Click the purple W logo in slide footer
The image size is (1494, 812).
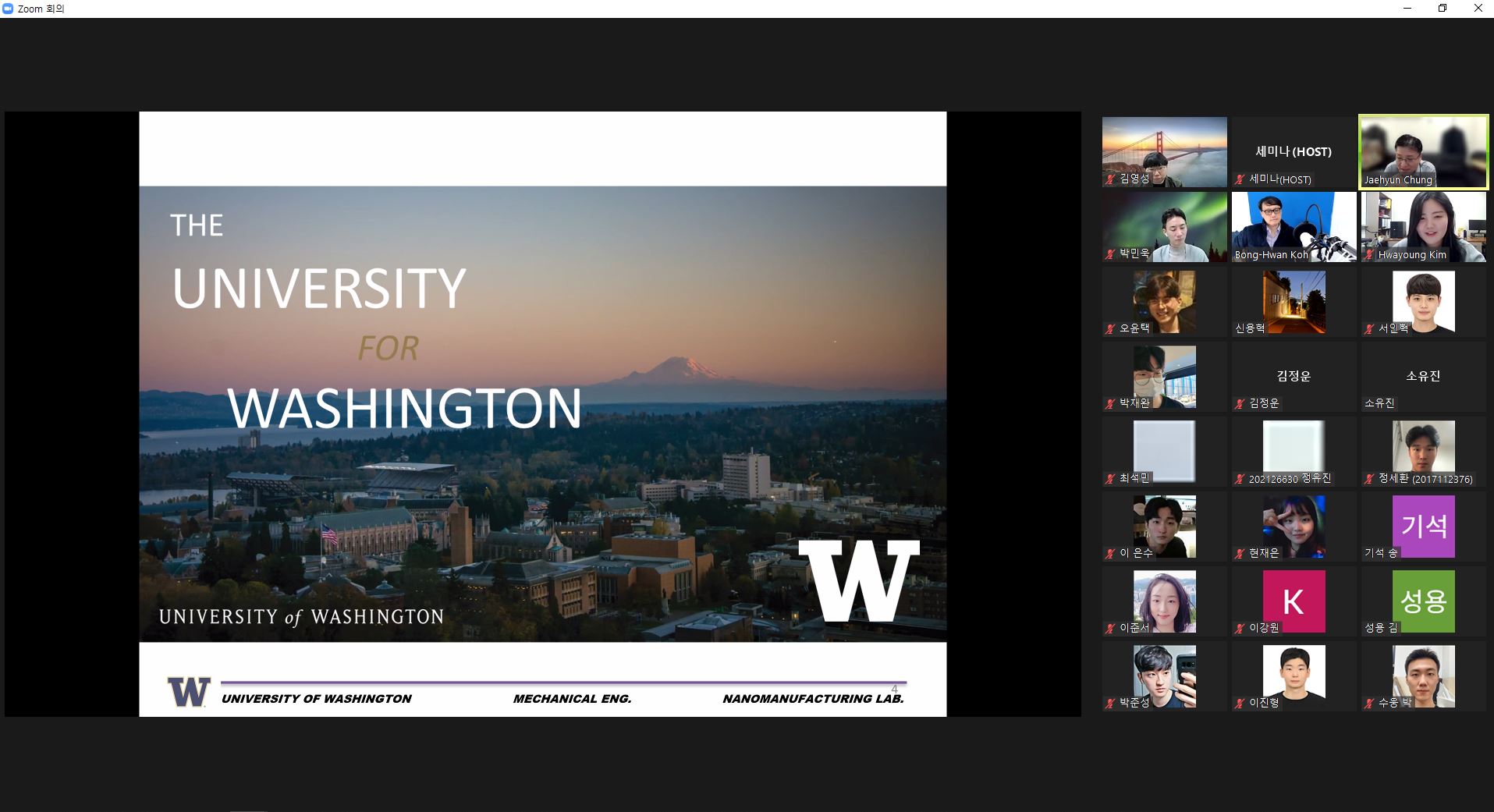(189, 692)
